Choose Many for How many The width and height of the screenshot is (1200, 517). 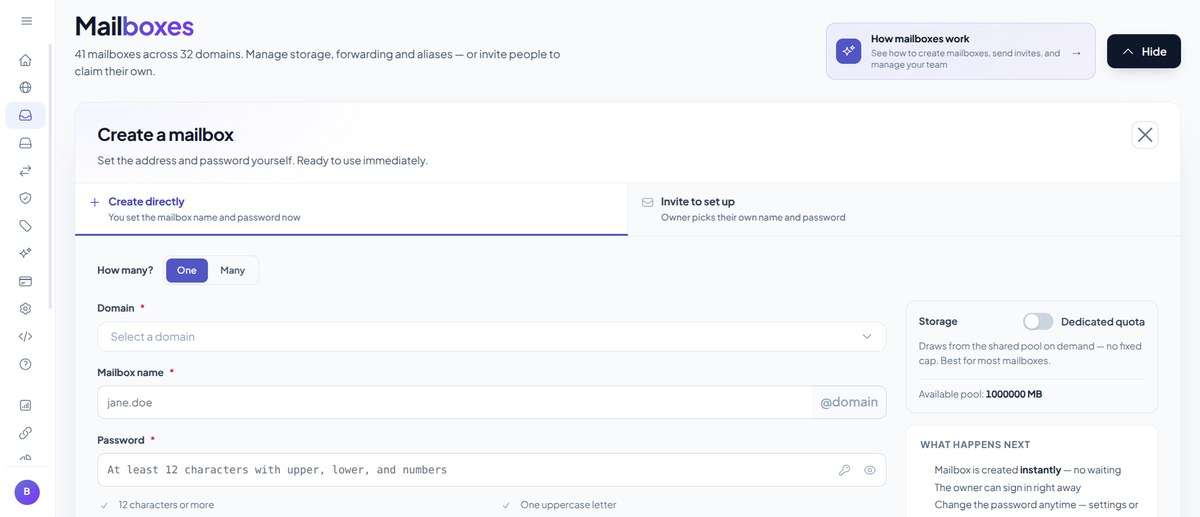click(233, 270)
